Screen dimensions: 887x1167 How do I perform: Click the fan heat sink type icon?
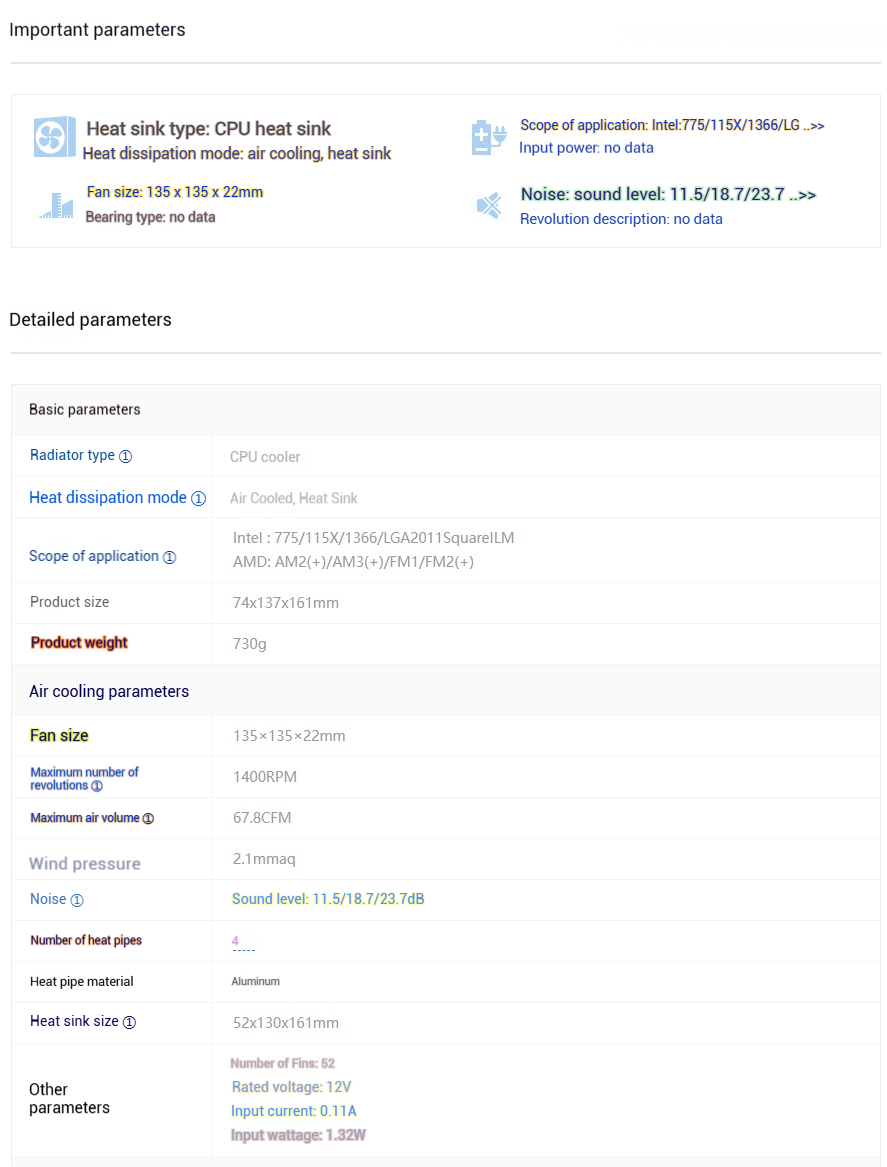(x=54, y=137)
